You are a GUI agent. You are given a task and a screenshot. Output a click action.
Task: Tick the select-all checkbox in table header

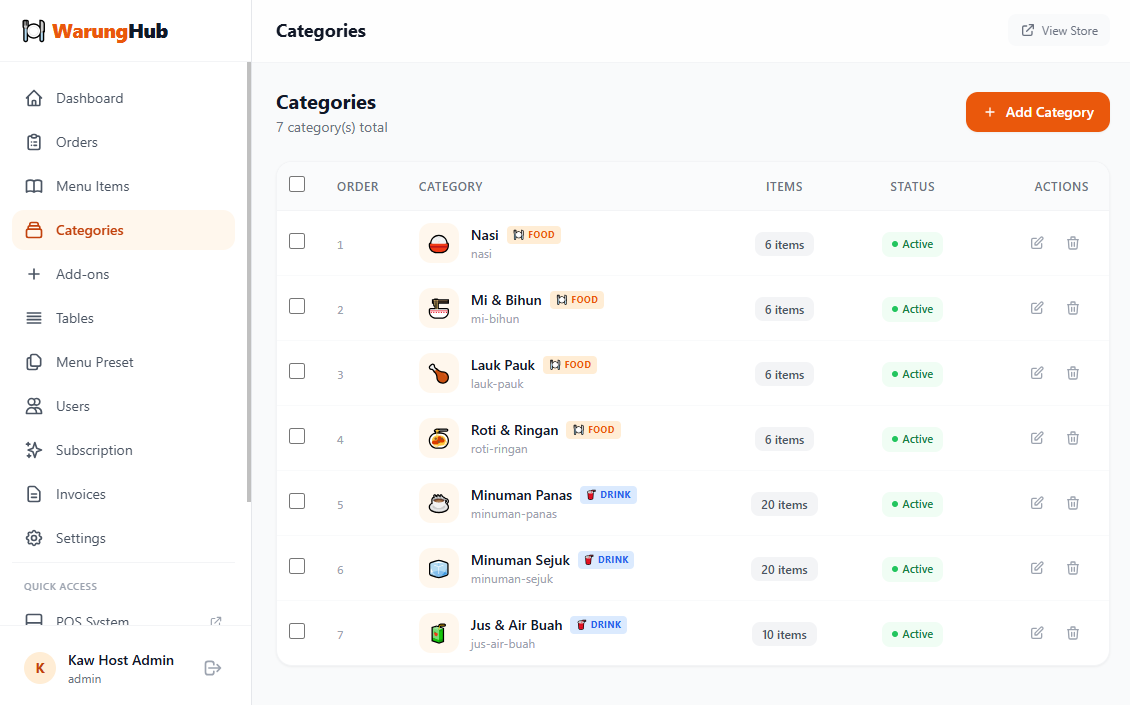(x=297, y=184)
